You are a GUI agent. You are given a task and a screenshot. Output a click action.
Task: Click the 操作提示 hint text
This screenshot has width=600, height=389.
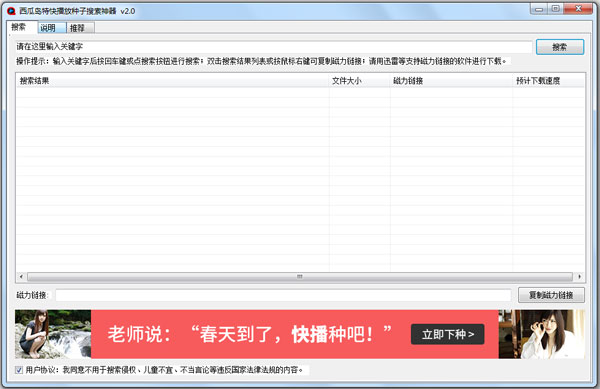click(x=262, y=61)
